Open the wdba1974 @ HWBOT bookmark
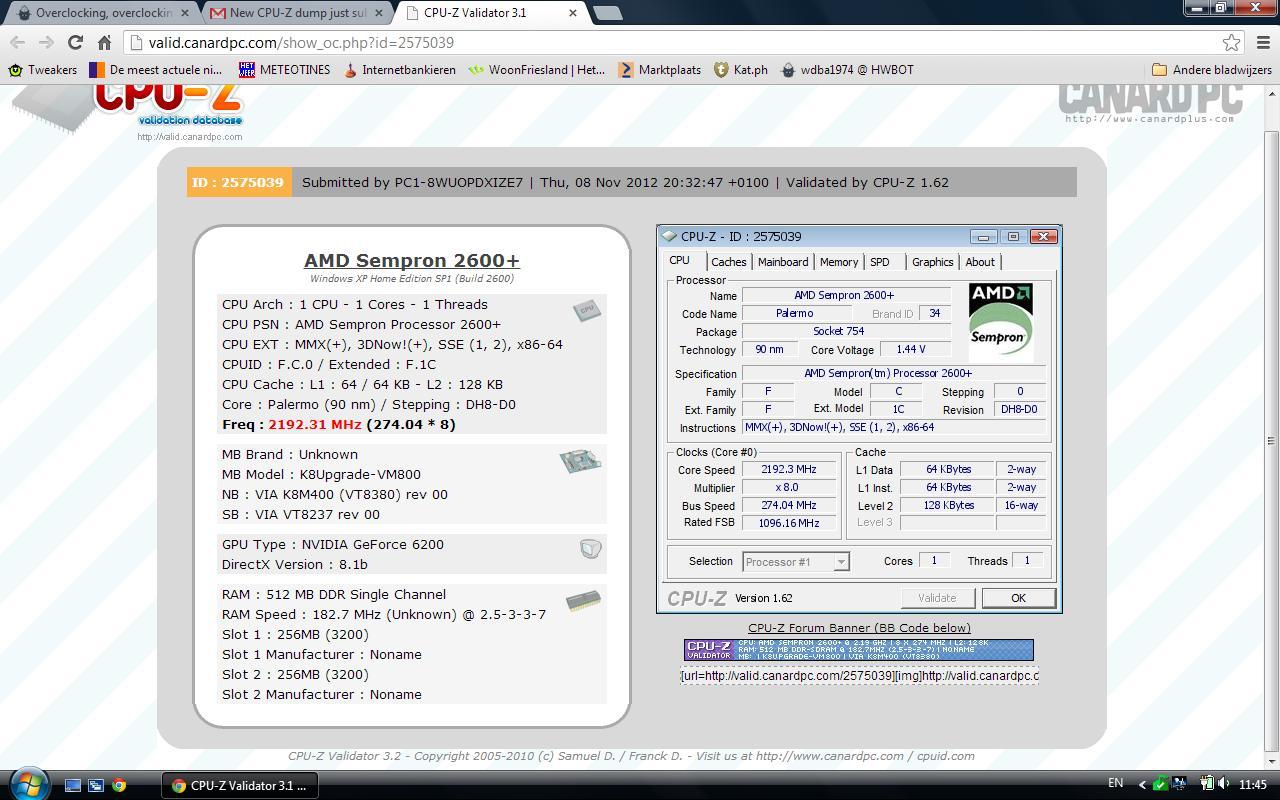Screen dimensions: 1280x800 (847, 70)
